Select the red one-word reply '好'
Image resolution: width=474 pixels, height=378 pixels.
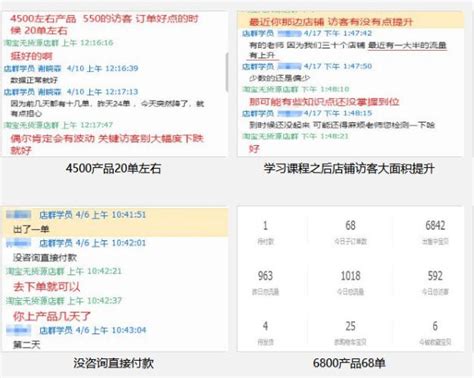pos(254,149)
